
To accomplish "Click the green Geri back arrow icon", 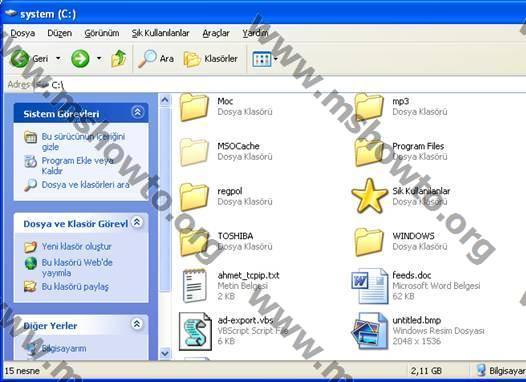I will tap(19, 59).
